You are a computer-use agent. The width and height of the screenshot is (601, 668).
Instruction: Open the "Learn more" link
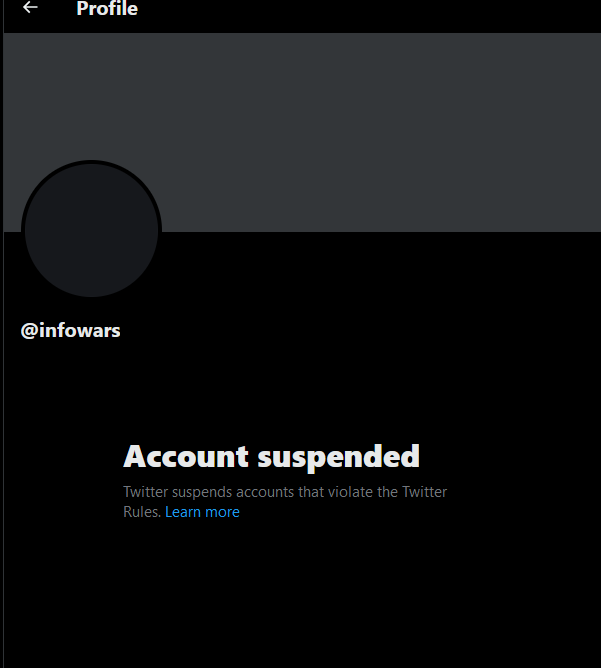click(202, 512)
